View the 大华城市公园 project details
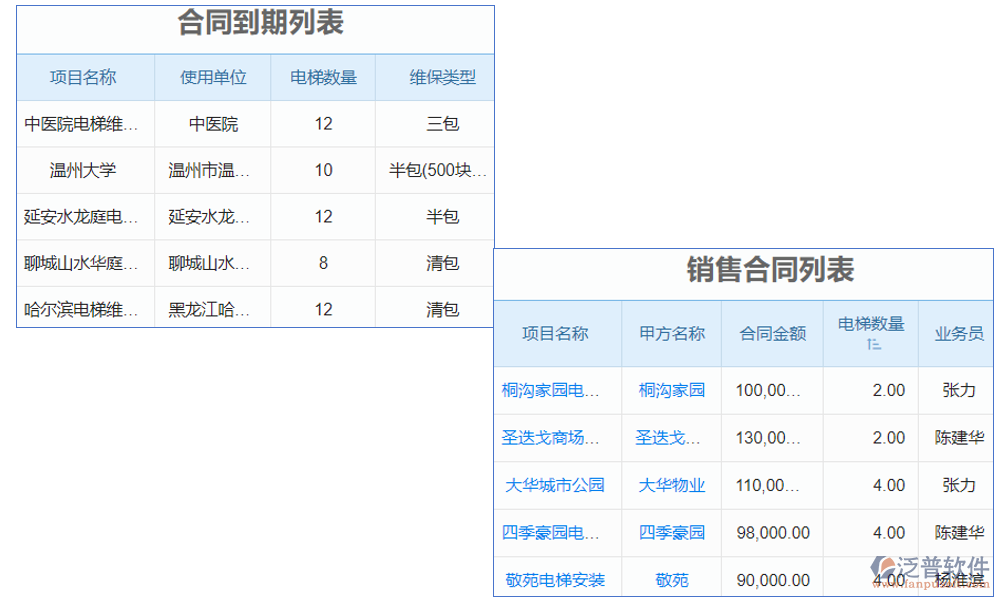The height and width of the screenshot is (600, 1000). point(557,485)
